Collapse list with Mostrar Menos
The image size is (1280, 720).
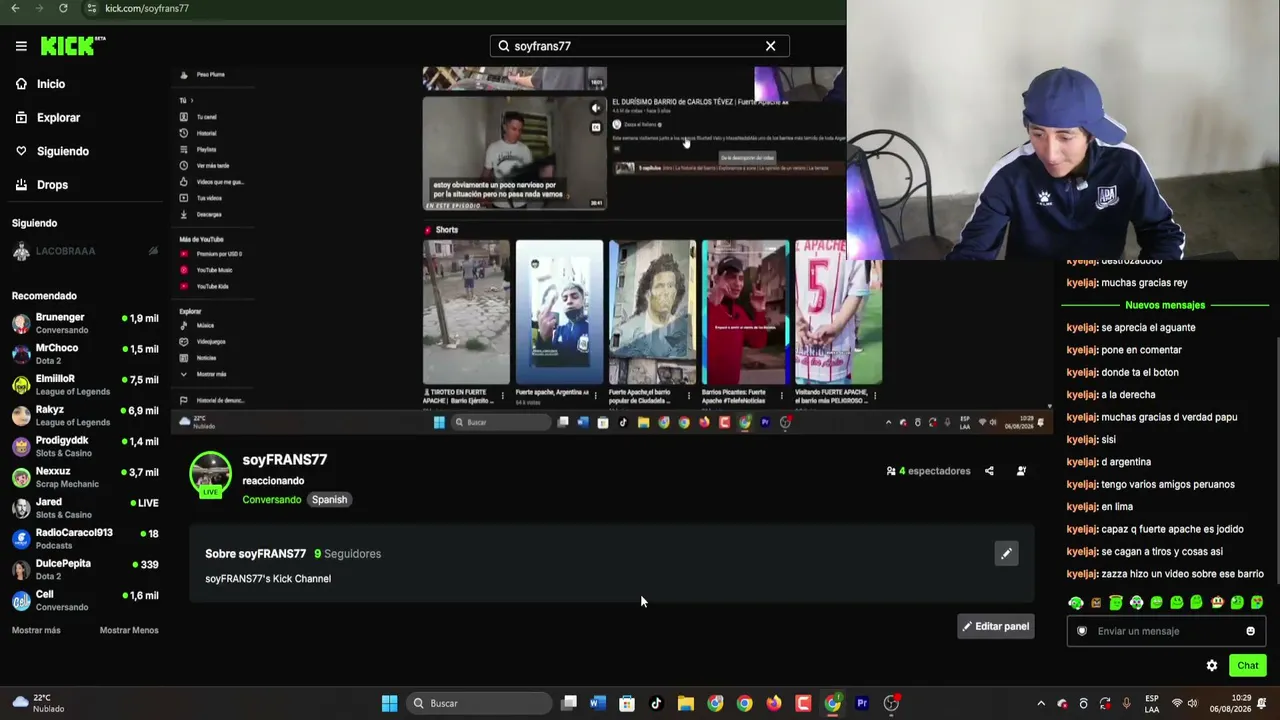click(129, 630)
